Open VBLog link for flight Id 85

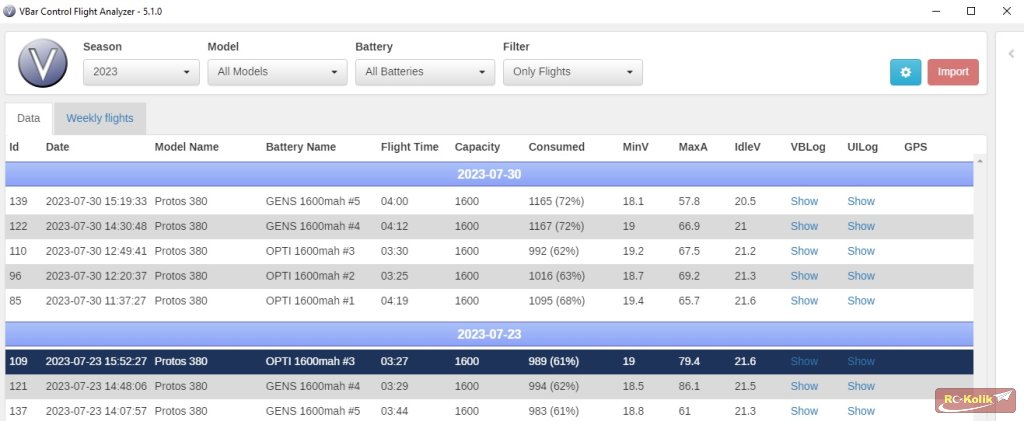tap(804, 300)
